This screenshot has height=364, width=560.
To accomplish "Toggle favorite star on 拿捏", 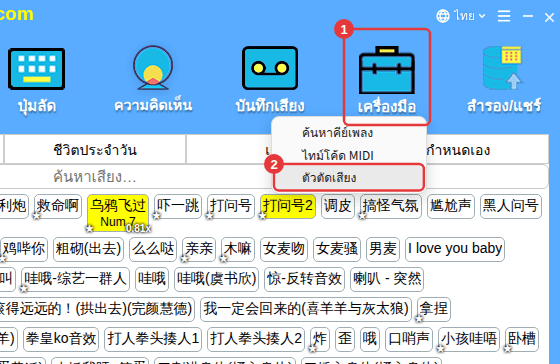I will [419, 319].
